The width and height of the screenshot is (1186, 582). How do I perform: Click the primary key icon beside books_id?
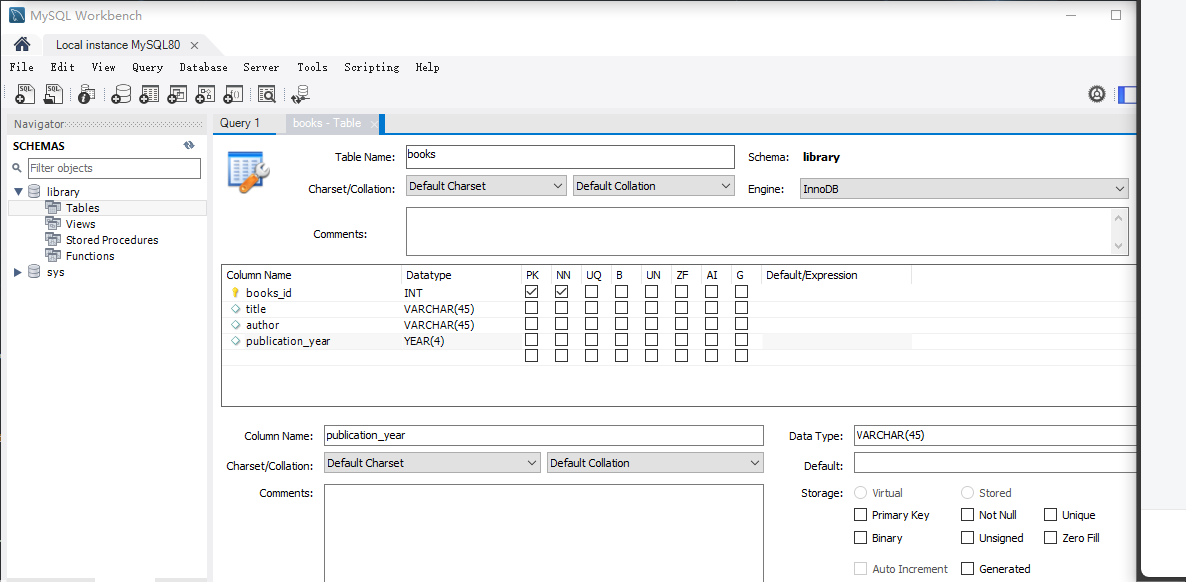[234, 292]
